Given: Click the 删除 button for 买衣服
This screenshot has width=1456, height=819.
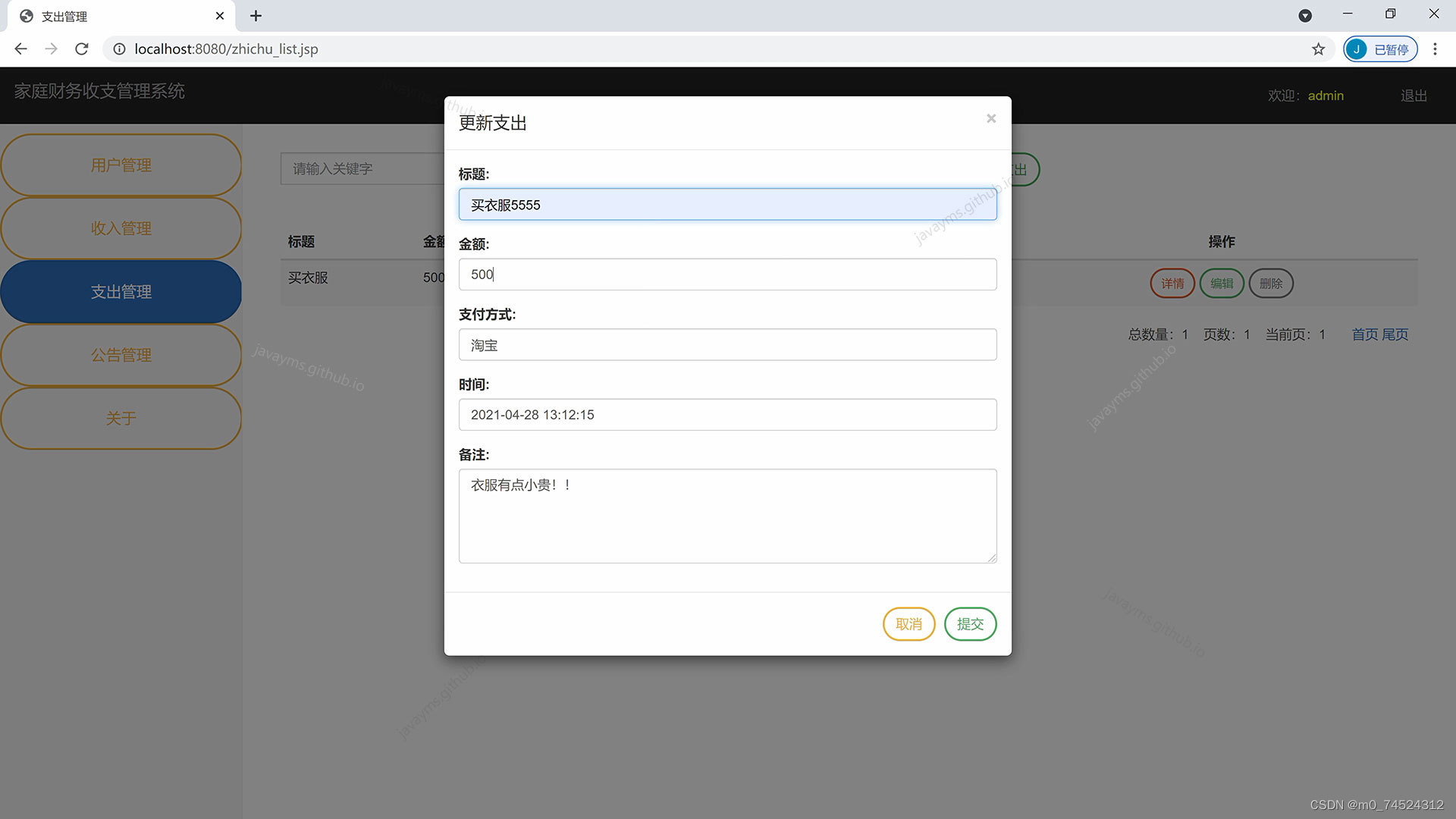Looking at the screenshot, I should tap(1271, 284).
